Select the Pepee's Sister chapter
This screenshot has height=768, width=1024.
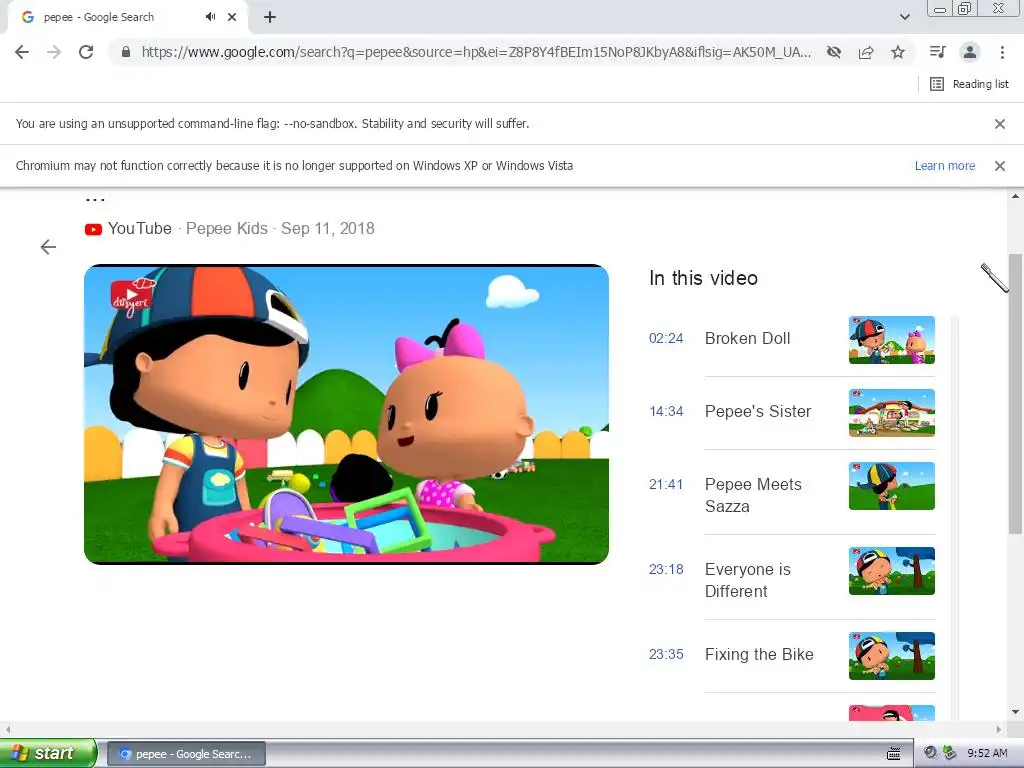point(758,411)
